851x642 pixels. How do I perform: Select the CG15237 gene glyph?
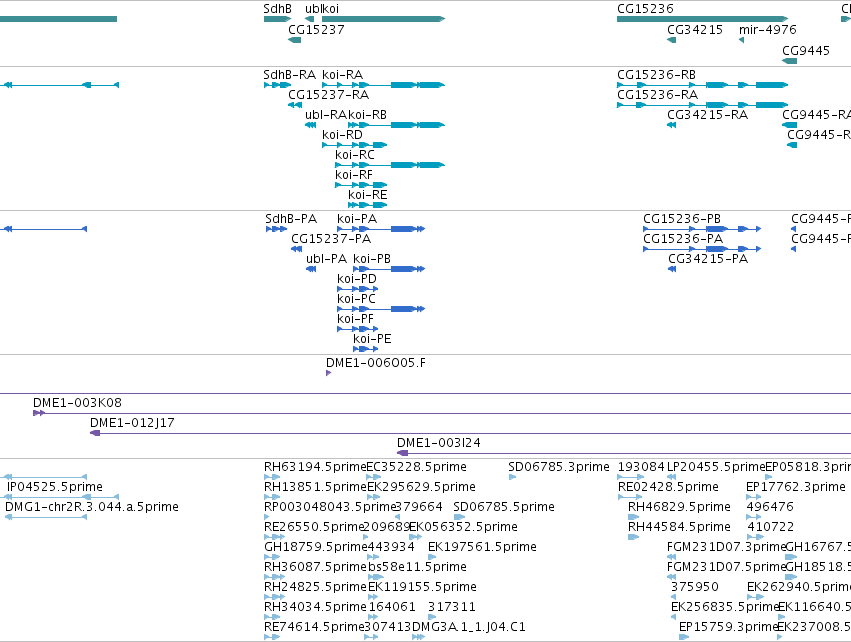pyautogui.click(x=294, y=40)
